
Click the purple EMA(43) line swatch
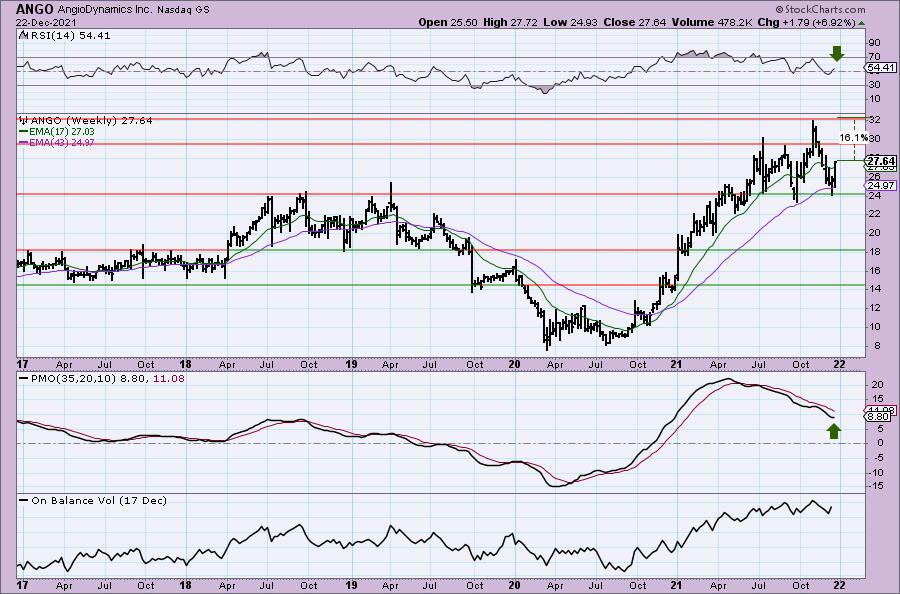coord(23,142)
